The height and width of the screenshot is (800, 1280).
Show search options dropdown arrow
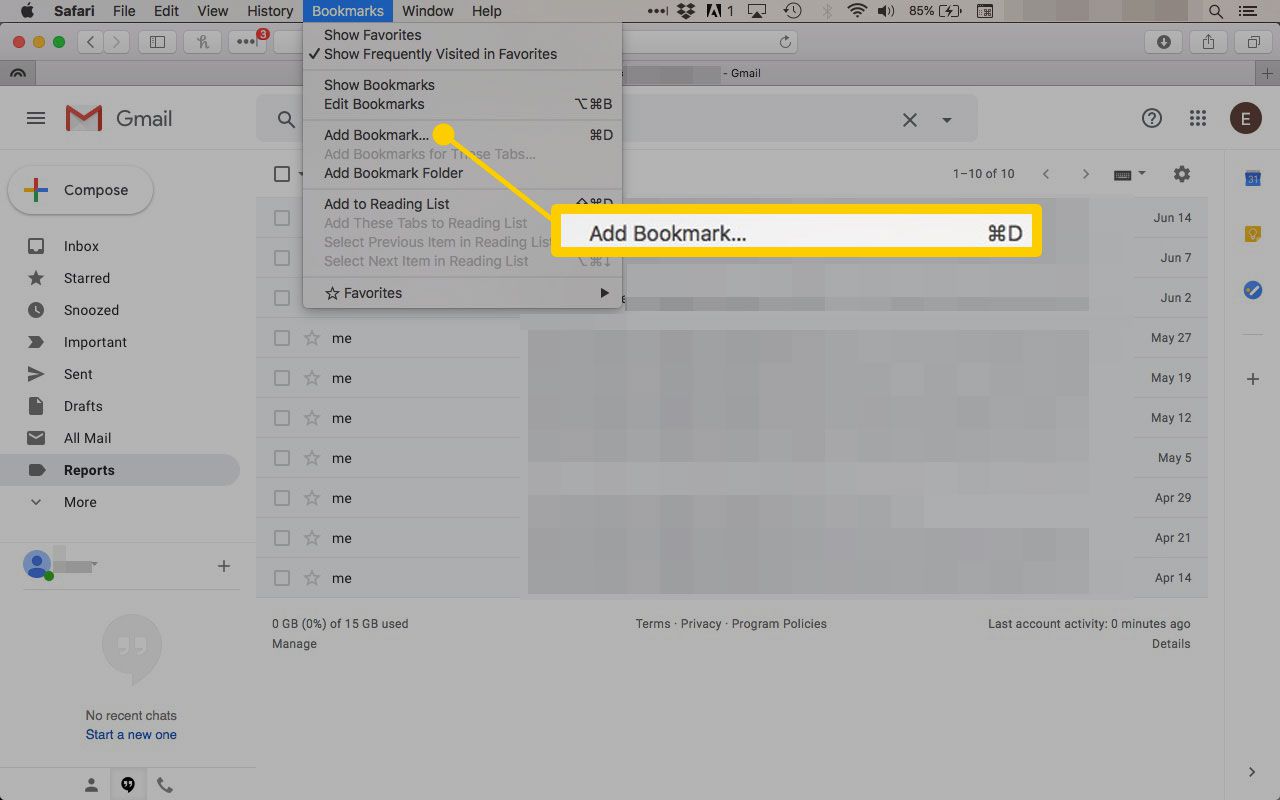947,120
